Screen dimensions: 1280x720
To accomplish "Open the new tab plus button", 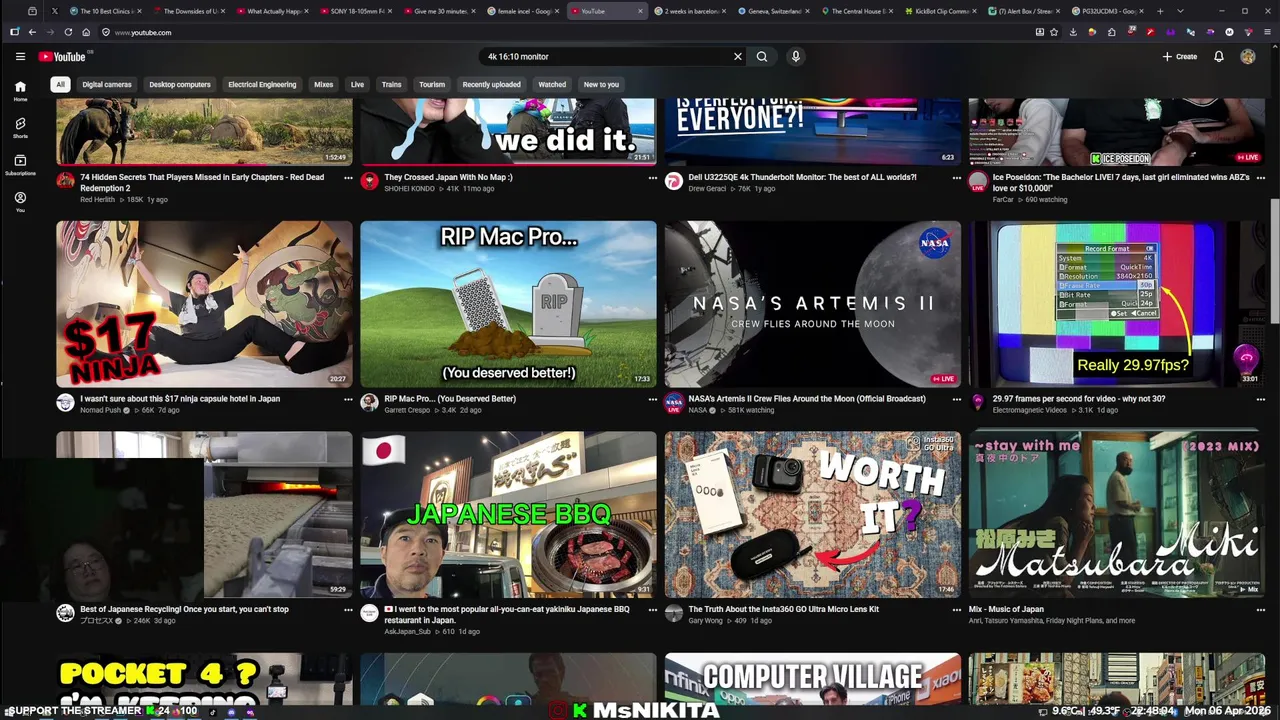I will pyautogui.click(x=1160, y=11).
